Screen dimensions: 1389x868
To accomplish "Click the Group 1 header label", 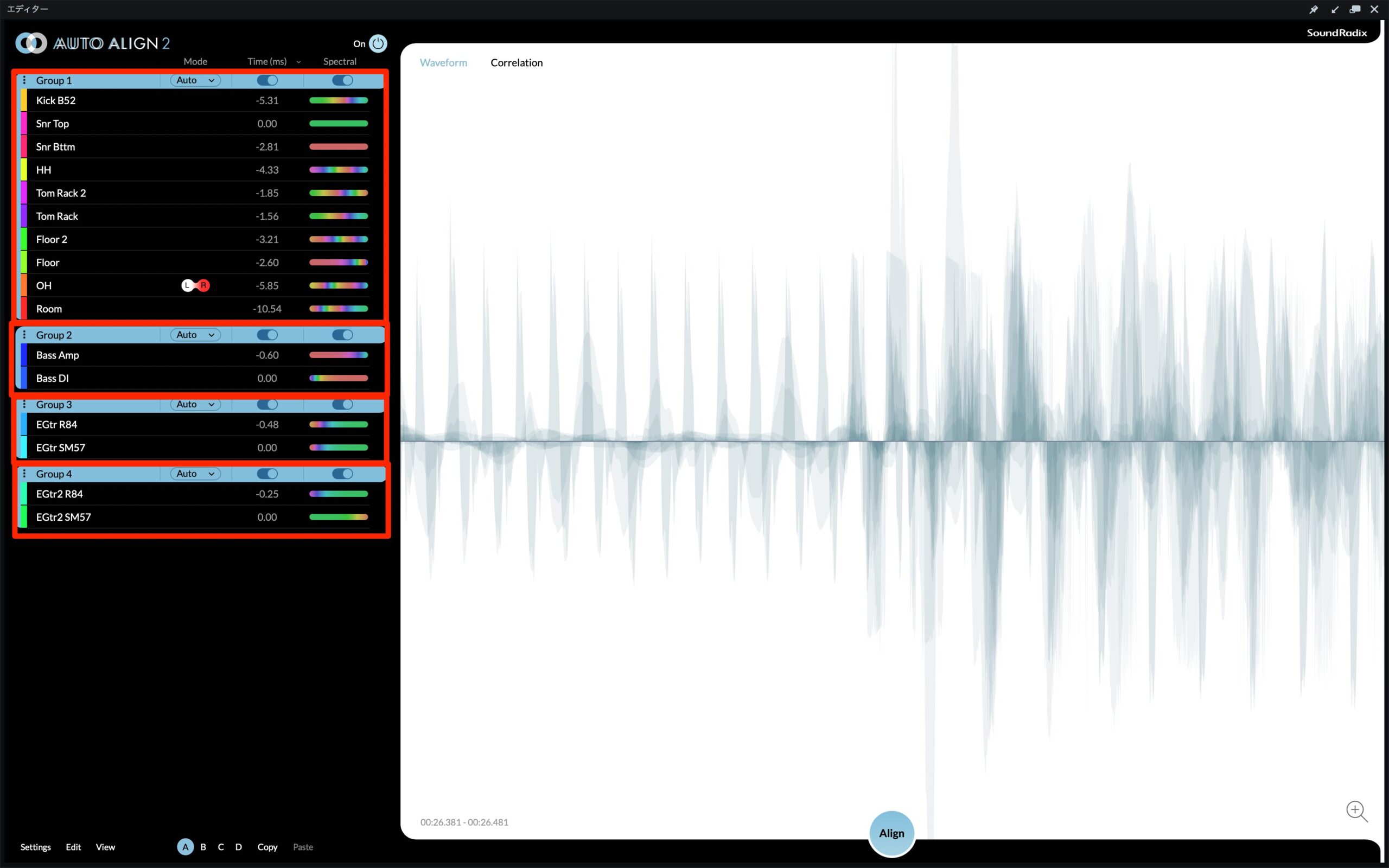I will 54,80.
